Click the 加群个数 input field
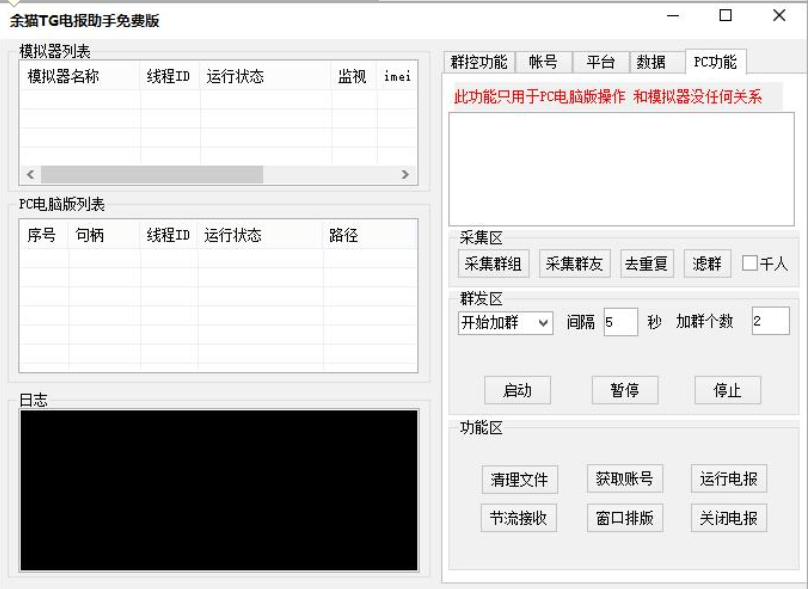 [769, 322]
